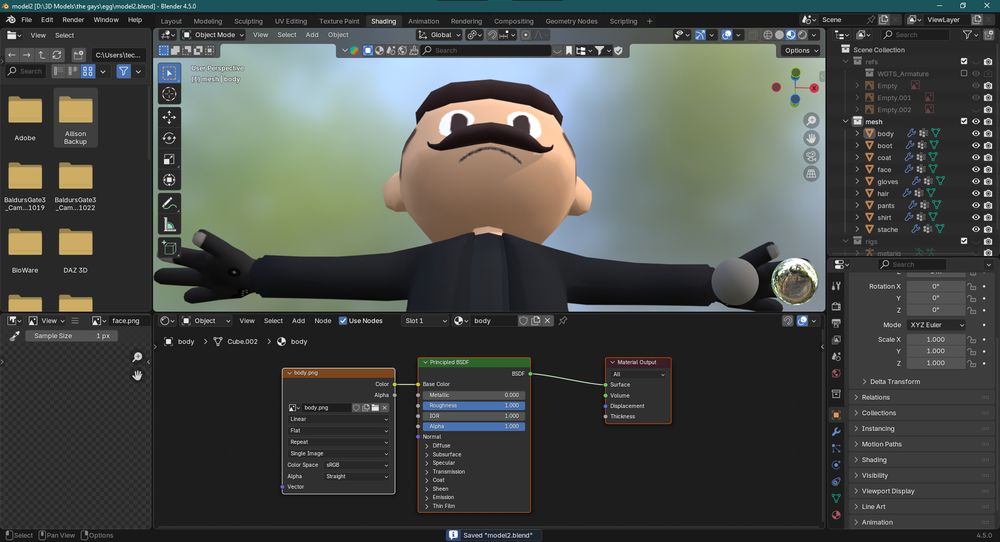Select the Select Box tool in viewport toolbar
Viewport: 1000px width, 542px height.
coord(169,73)
